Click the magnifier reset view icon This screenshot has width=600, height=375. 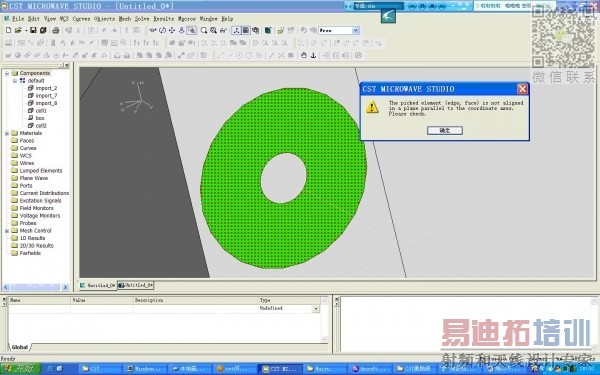(204, 30)
